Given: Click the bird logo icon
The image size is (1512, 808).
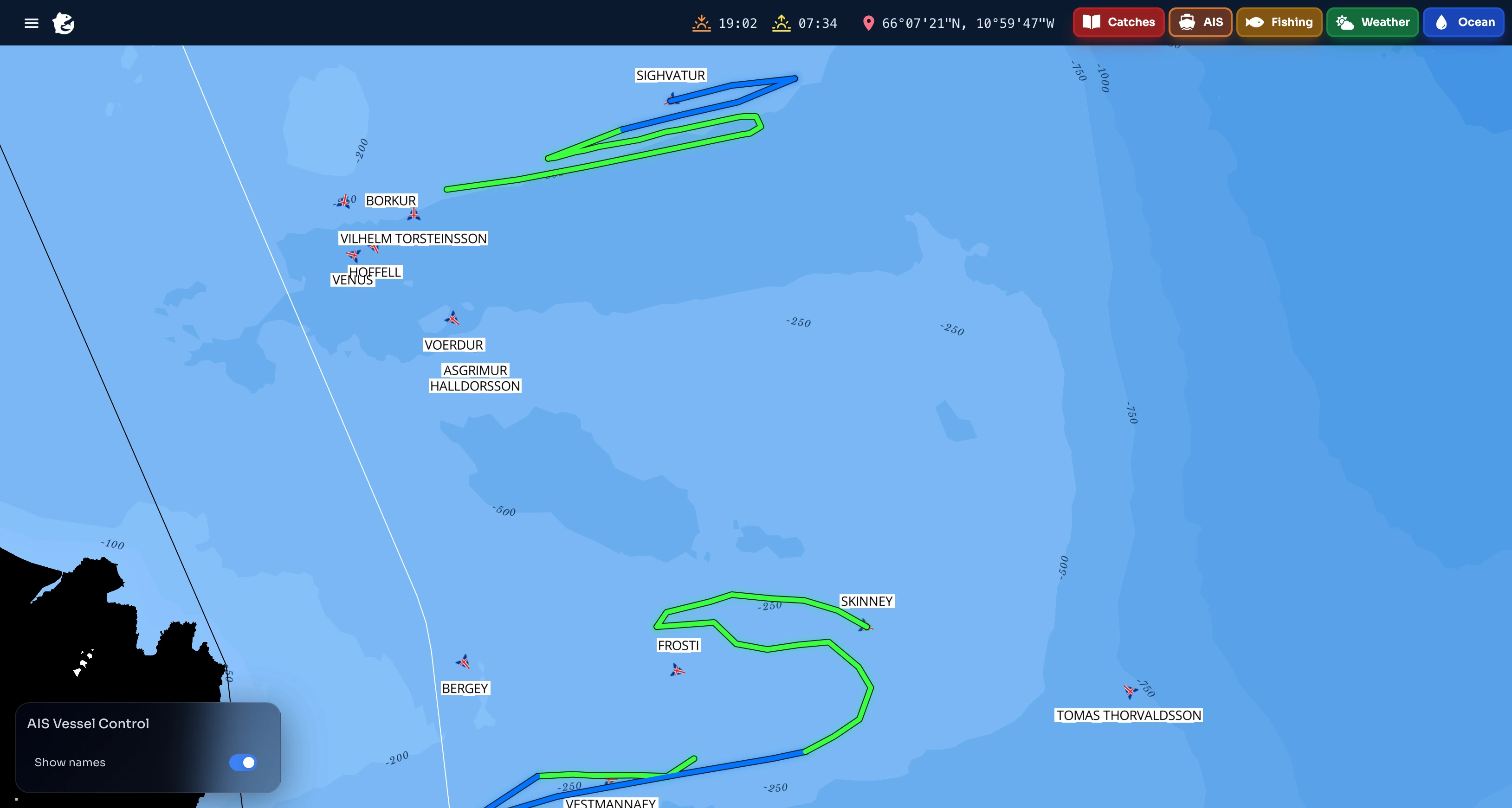Looking at the screenshot, I should click(x=64, y=23).
